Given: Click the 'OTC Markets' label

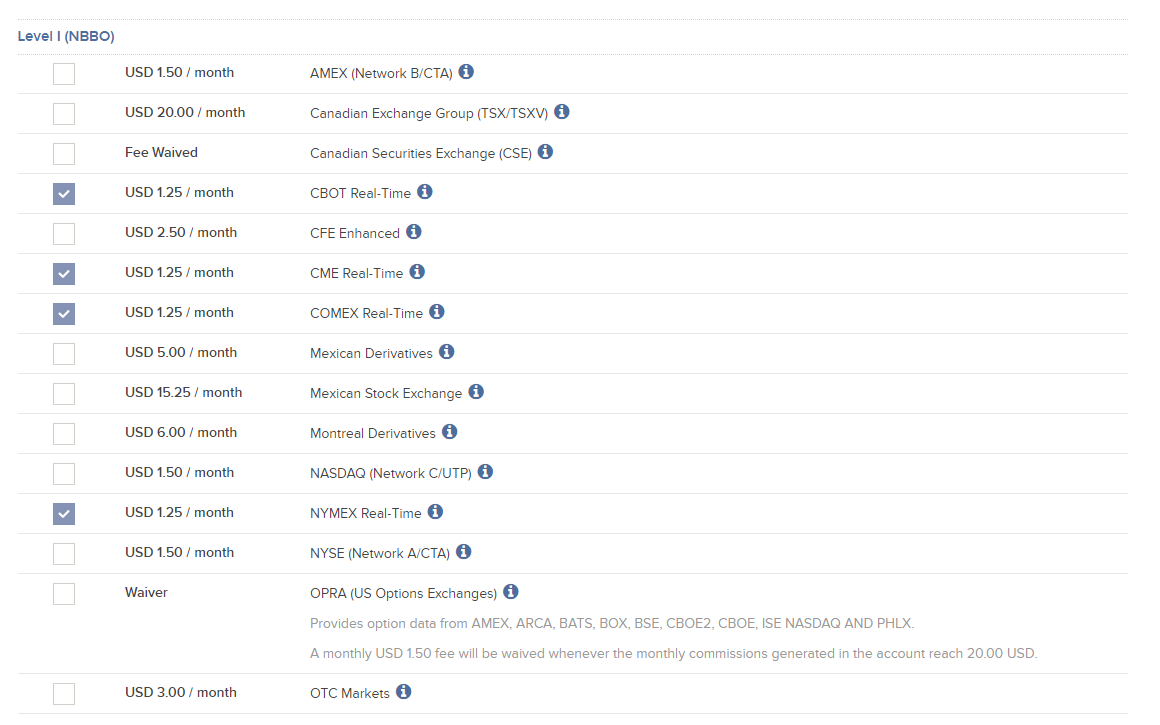Looking at the screenshot, I should [350, 693].
